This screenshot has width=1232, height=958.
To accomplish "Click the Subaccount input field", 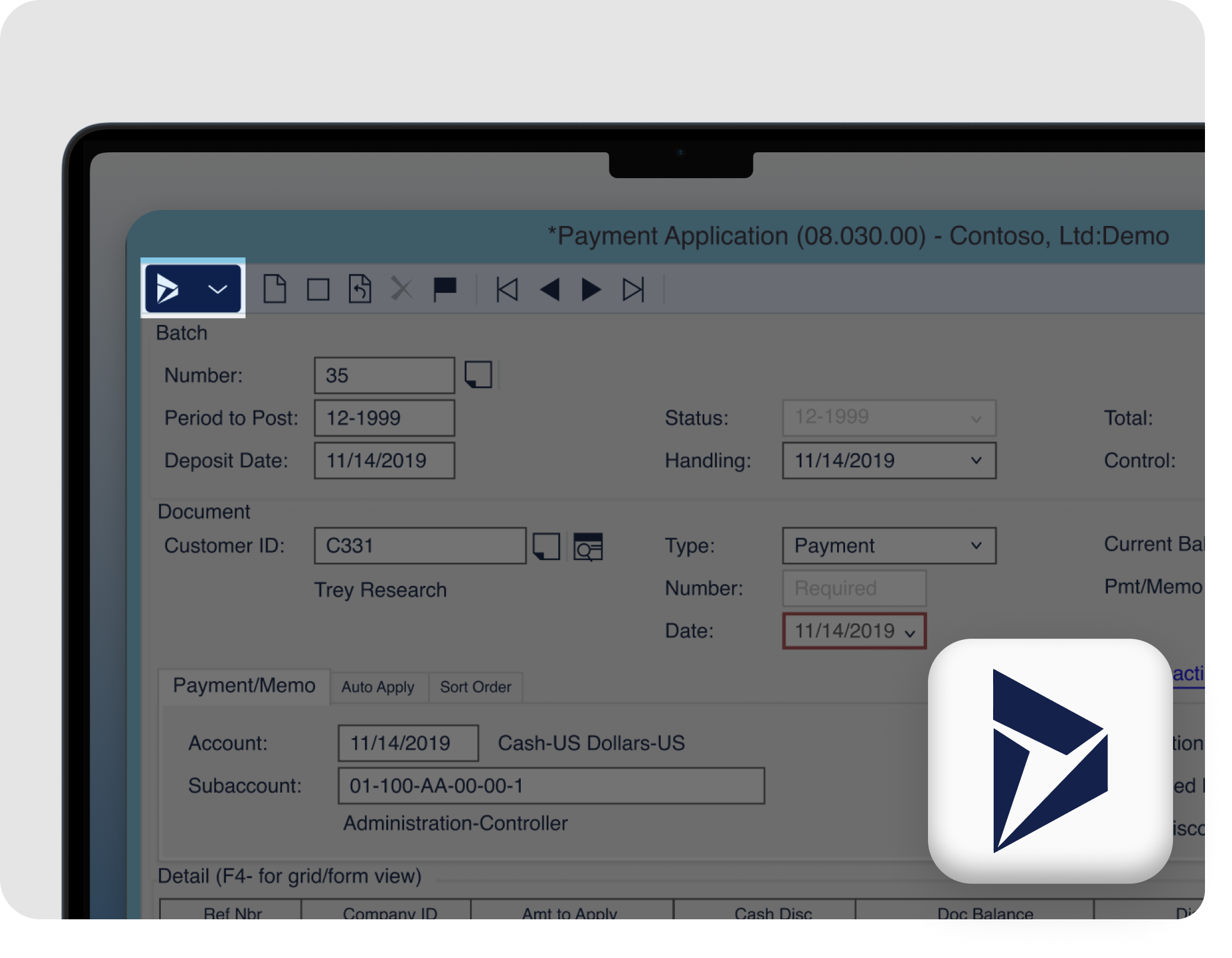I will [551, 785].
